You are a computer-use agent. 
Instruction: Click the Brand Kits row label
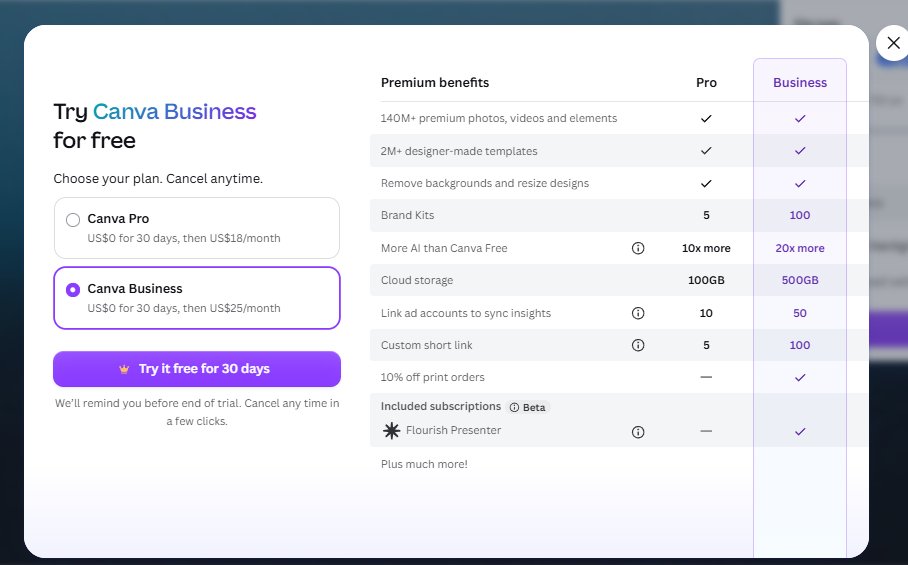click(407, 215)
